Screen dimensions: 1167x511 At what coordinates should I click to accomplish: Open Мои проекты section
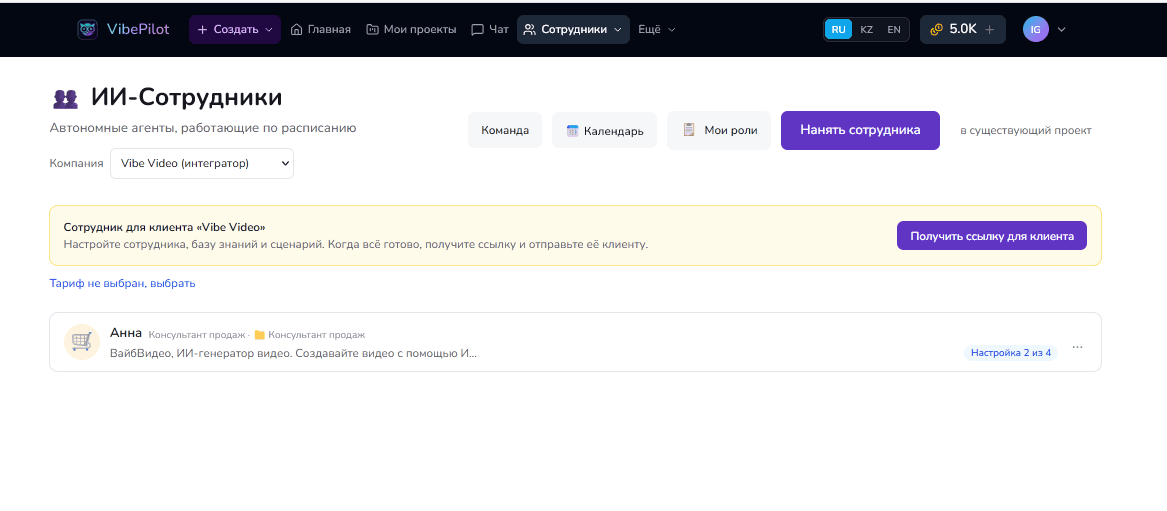coord(411,30)
